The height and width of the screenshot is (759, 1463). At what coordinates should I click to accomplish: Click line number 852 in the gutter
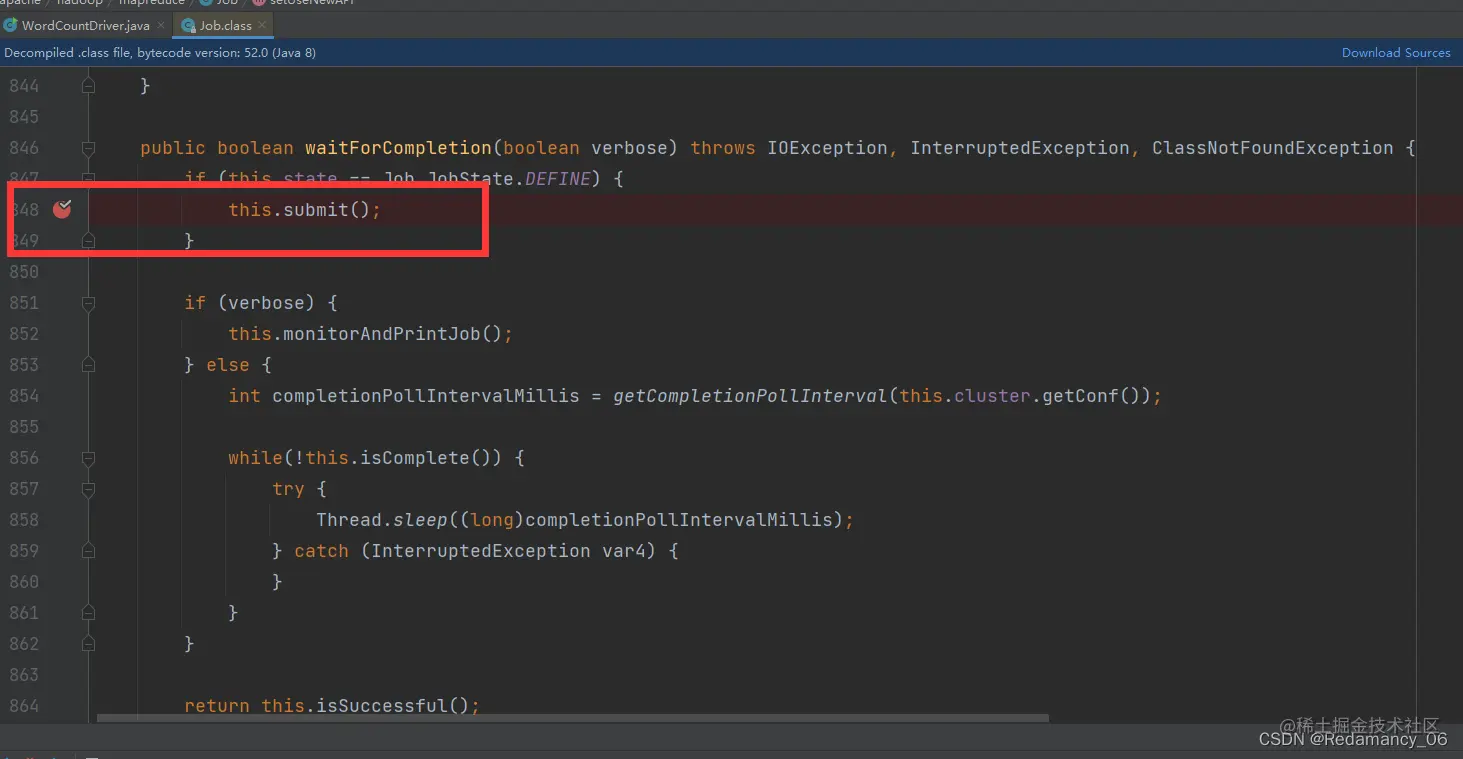[x=24, y=334]
